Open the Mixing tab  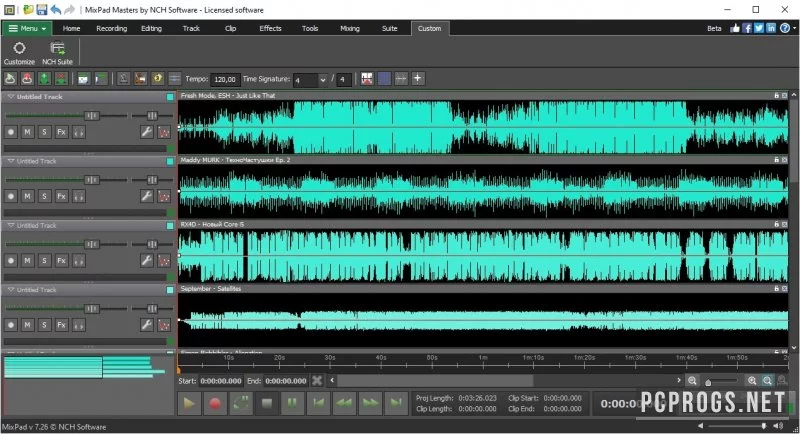(x=350, y=29)
